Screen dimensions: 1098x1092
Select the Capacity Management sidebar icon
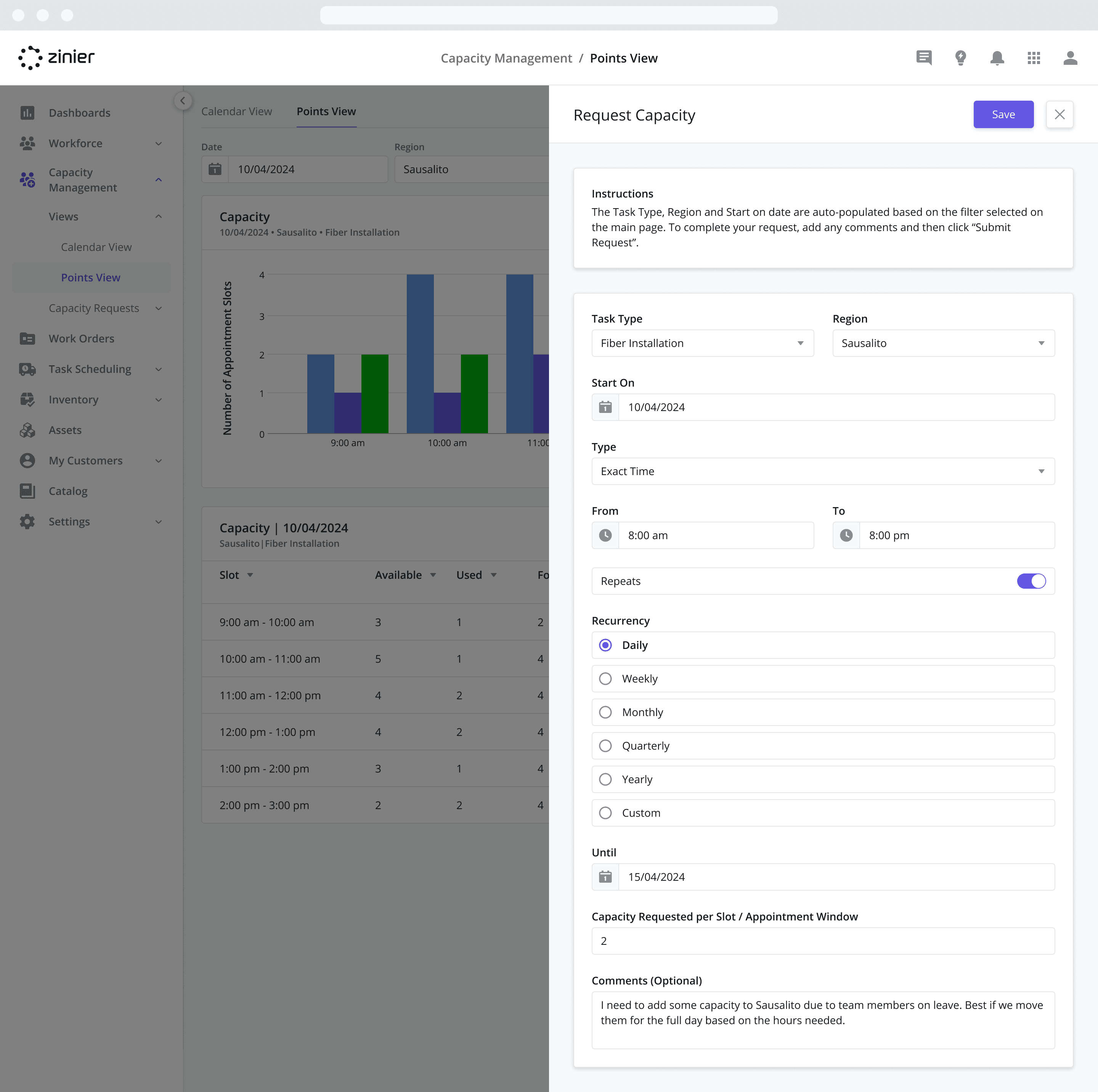(27, 180)
